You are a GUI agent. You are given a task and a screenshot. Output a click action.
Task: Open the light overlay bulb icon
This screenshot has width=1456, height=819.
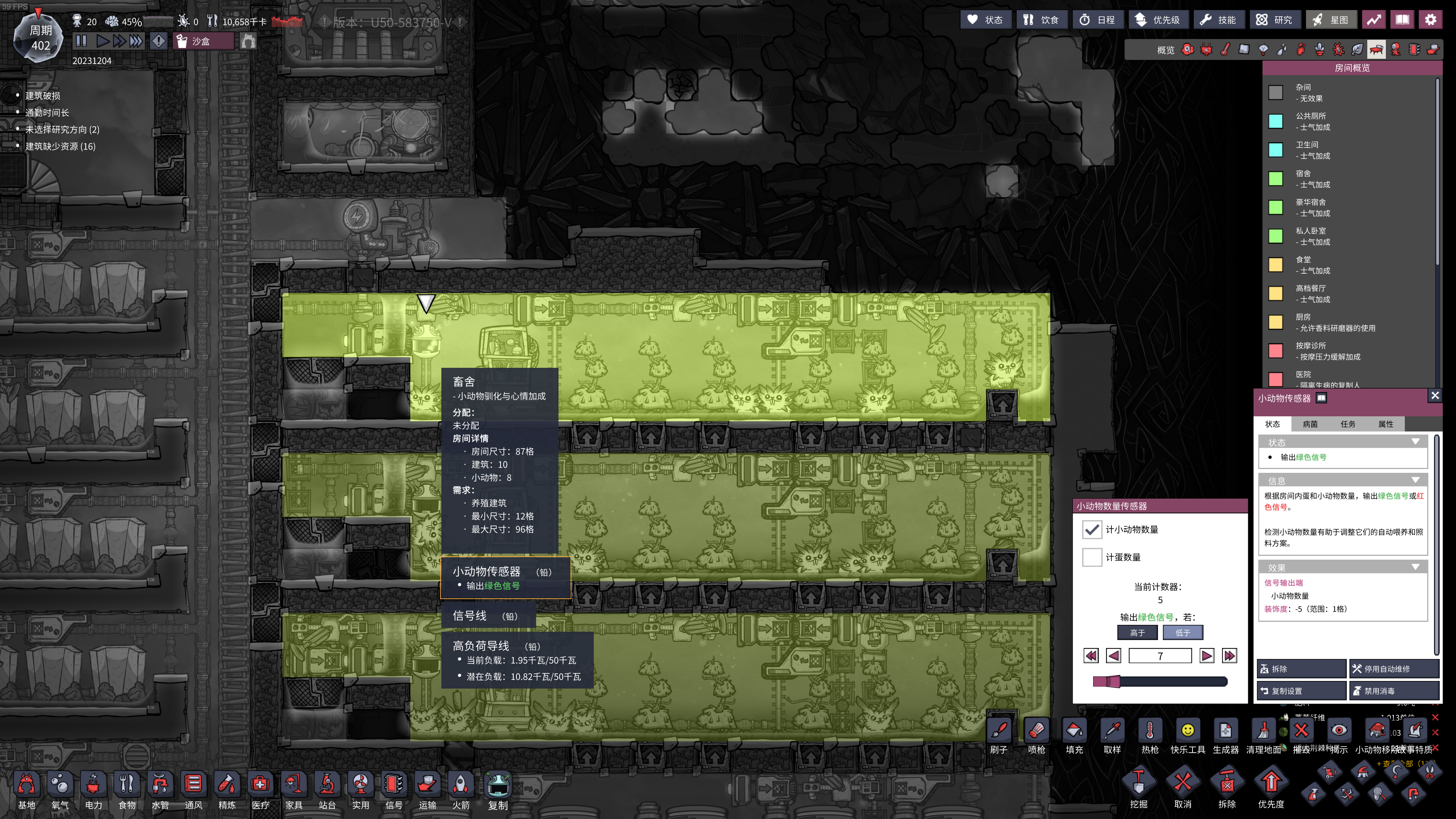1263,50
